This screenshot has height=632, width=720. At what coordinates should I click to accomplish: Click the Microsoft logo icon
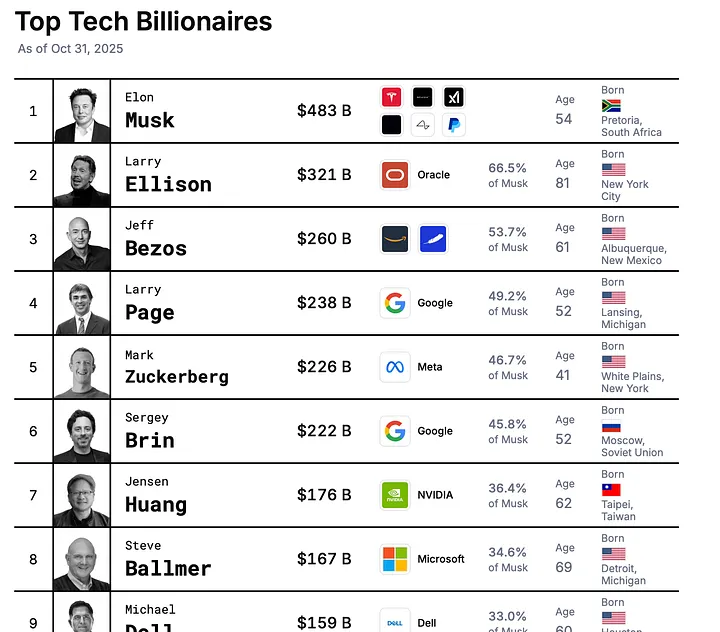pos(395,559)
